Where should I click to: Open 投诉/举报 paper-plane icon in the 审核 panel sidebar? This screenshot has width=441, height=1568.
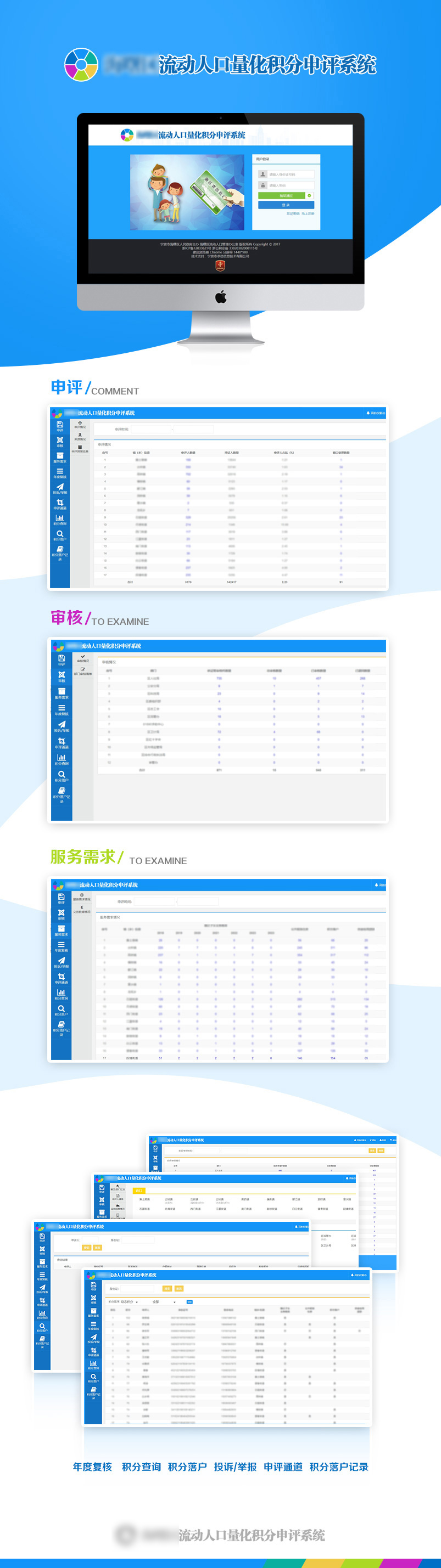coord(62,725)
